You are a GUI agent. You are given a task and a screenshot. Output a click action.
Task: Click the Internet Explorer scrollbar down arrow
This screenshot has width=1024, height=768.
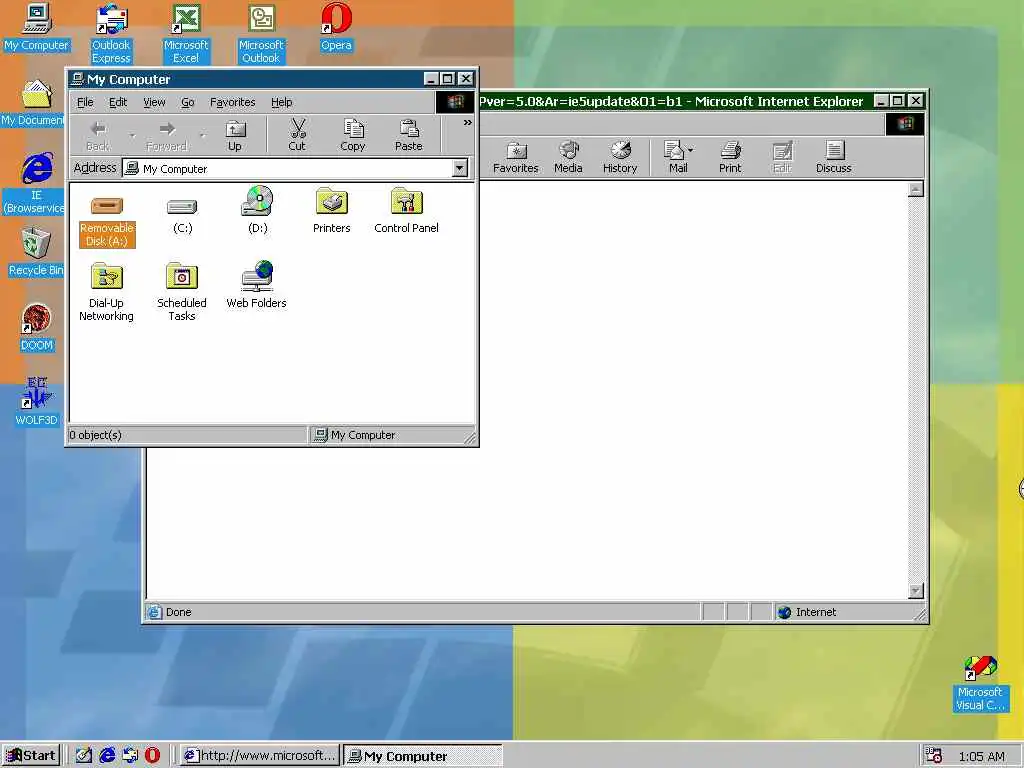pos(916,591)
